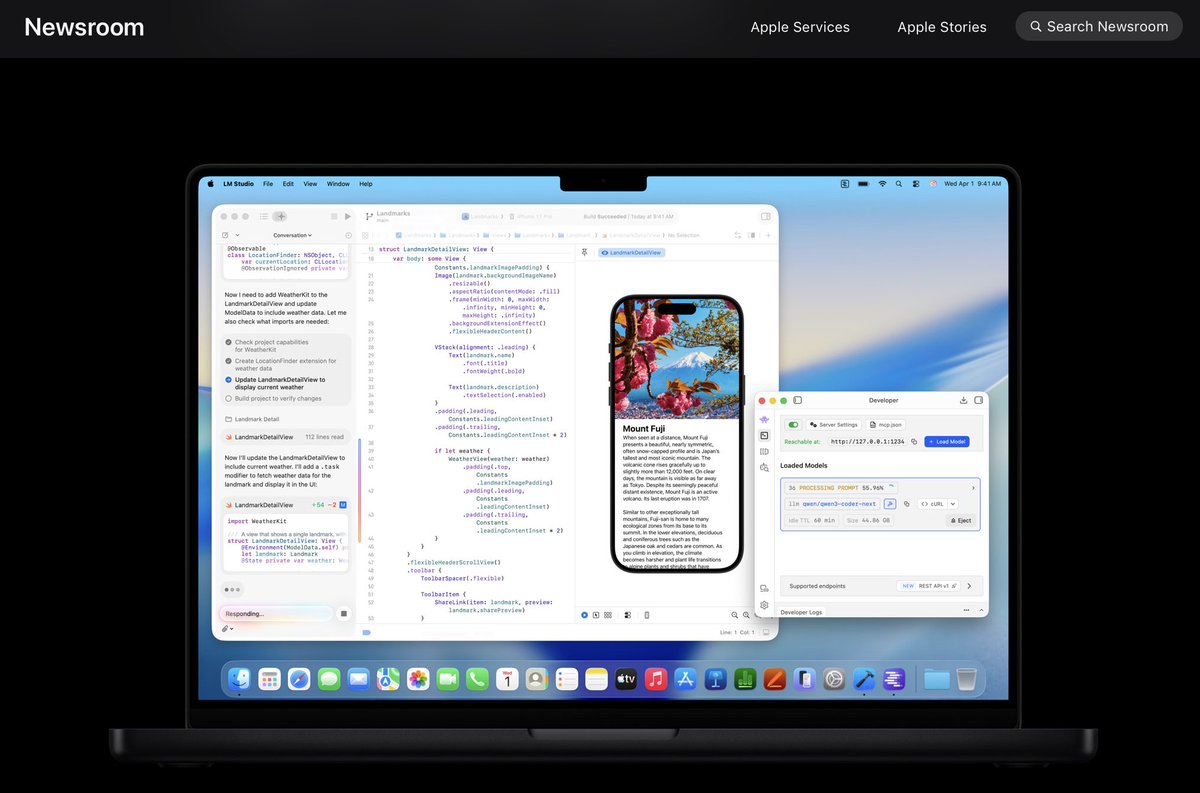Click the Xcode run (play) button
1200x793 pixels.
pyautogui.click(x=348, y=216)
